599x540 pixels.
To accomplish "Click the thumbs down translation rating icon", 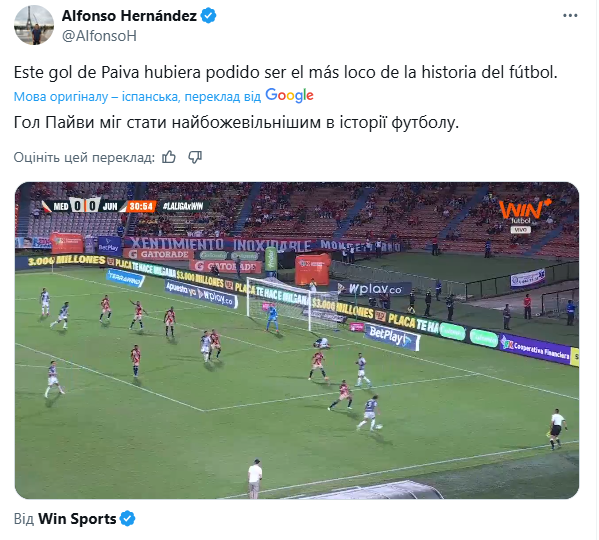I will click(x=195, y=157).
